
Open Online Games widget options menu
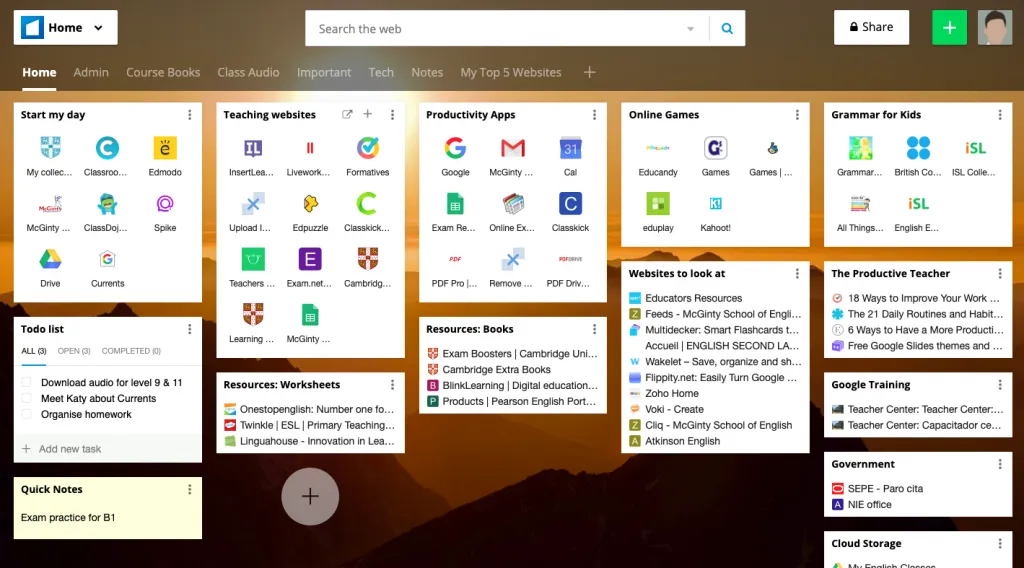click(797, 115)
